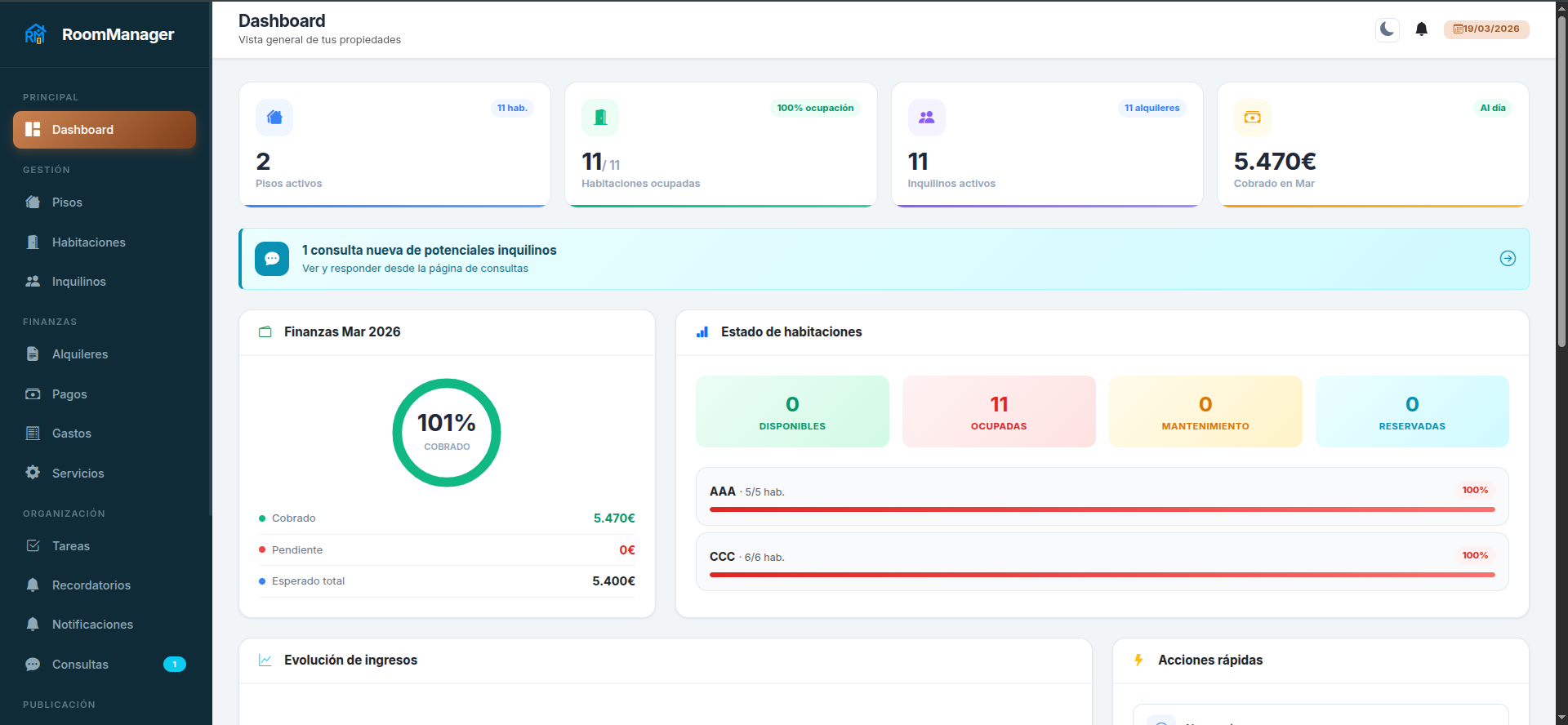Navigate to Pagos in sidebar
This screenshot has width=1568, height=725.
(x=69, y=394)
